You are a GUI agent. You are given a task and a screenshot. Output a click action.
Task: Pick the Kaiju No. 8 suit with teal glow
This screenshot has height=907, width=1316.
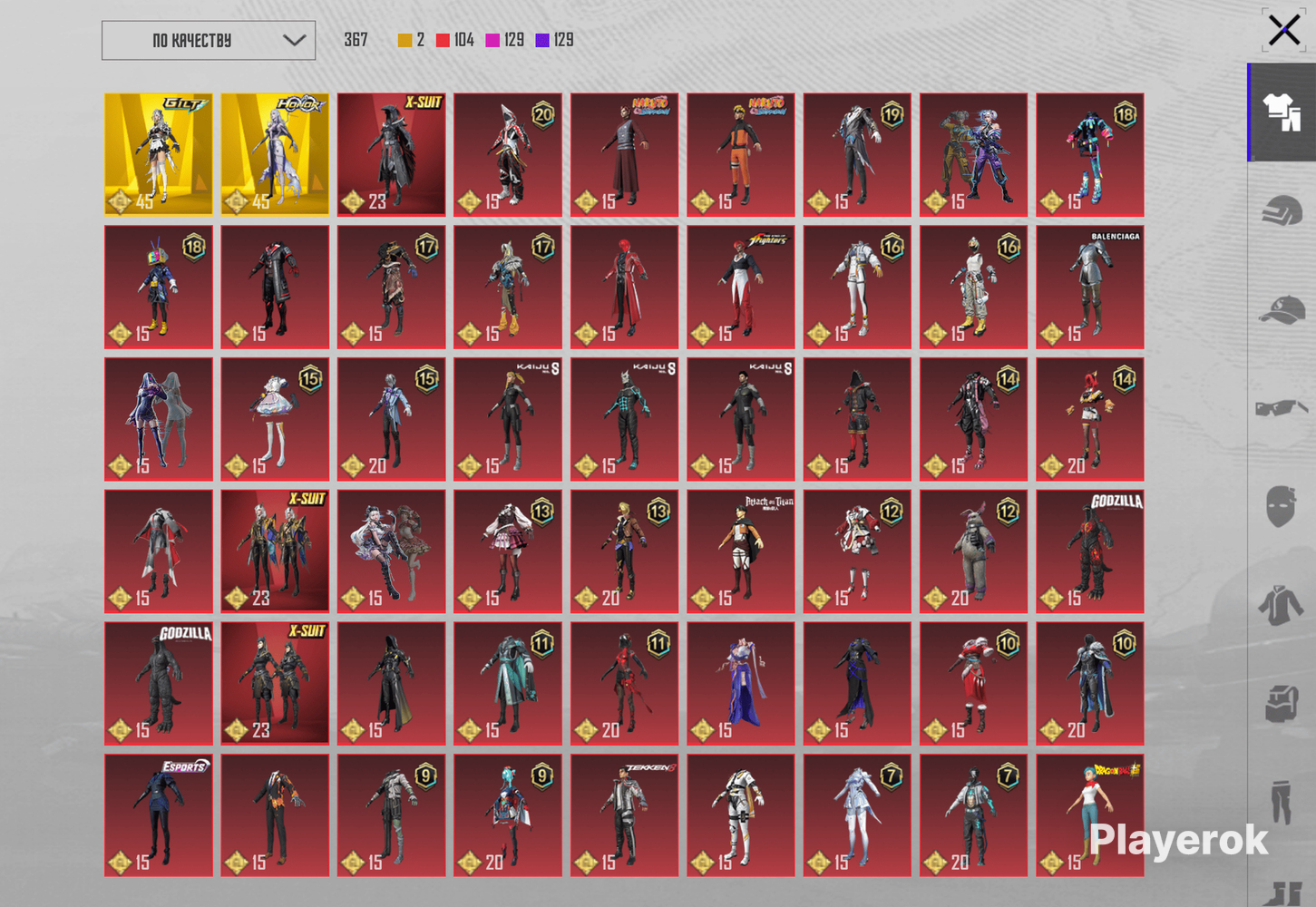click(x=624, y=419)
